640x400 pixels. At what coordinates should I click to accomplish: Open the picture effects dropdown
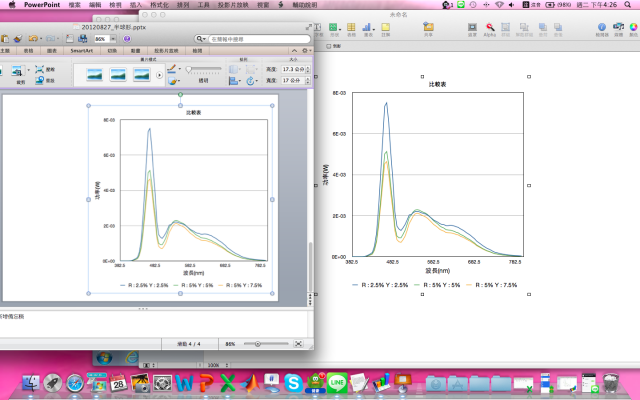(x=180, y=81)
